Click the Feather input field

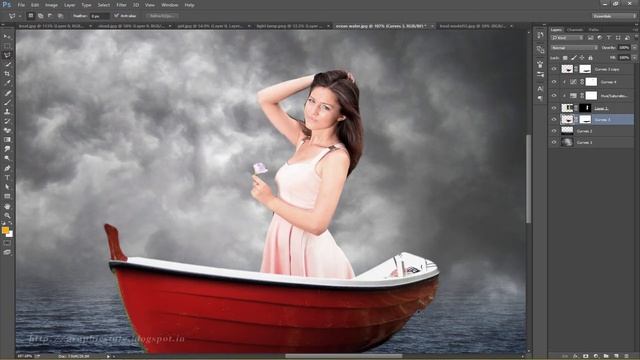100,16
